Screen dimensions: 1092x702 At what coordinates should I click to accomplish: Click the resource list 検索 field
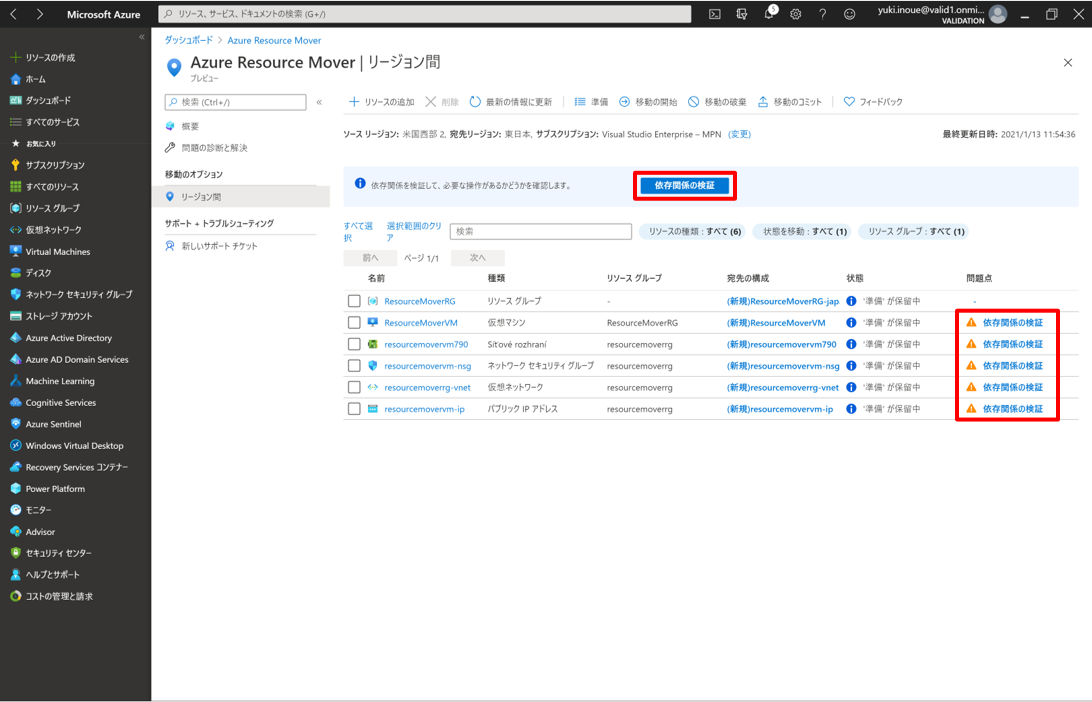pyautogui.click(x=540, y=231)
